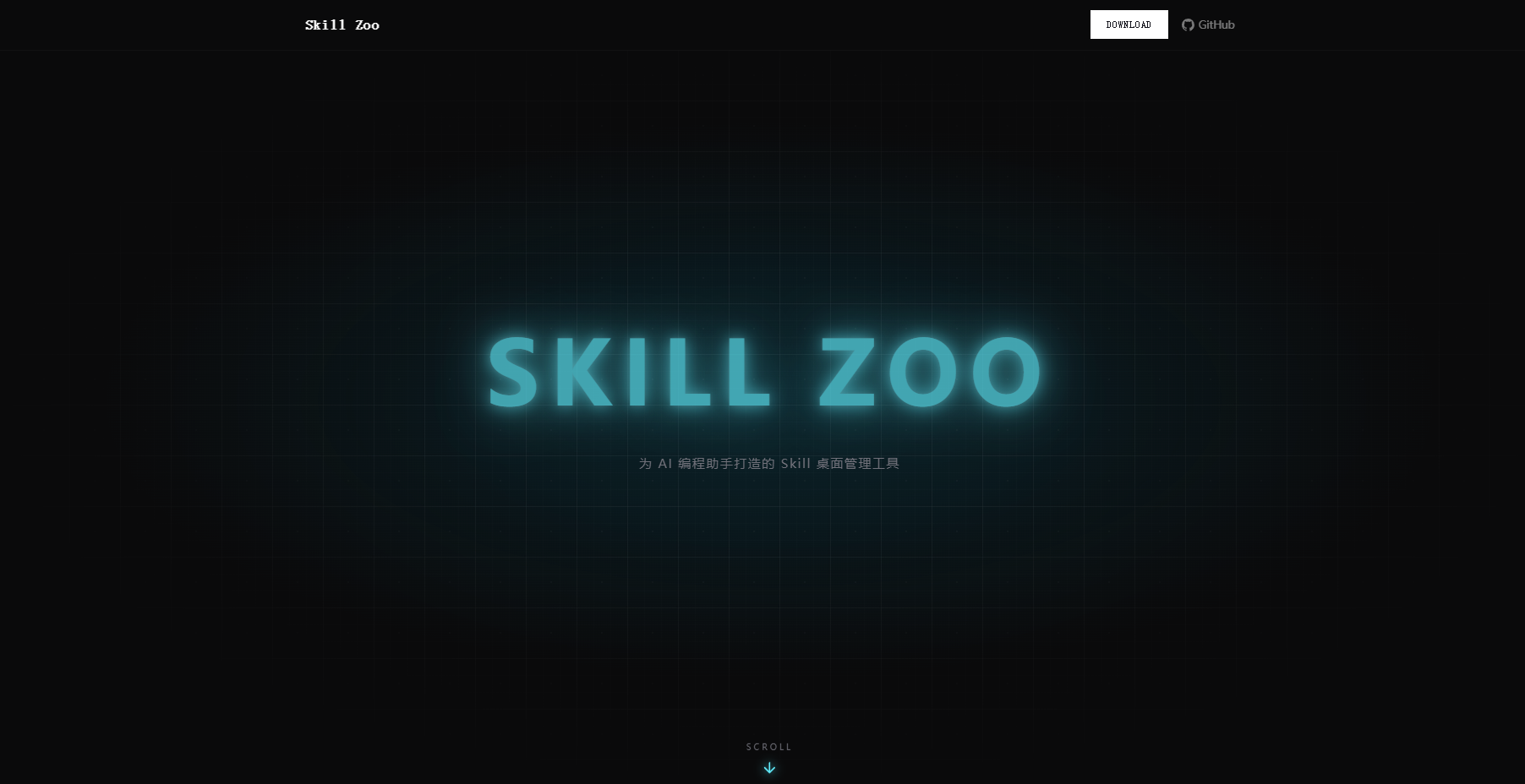The width and height of the screenshot is (1525, 784).
Task: Click the SCROLL label text
Action: coord(769,747)
